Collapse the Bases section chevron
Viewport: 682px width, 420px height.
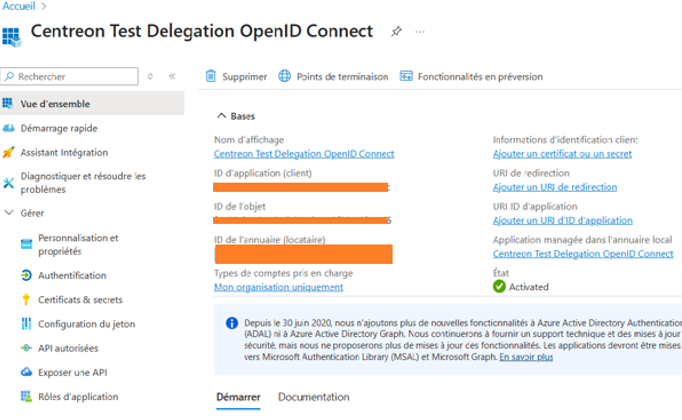click(x=221, y=116)
